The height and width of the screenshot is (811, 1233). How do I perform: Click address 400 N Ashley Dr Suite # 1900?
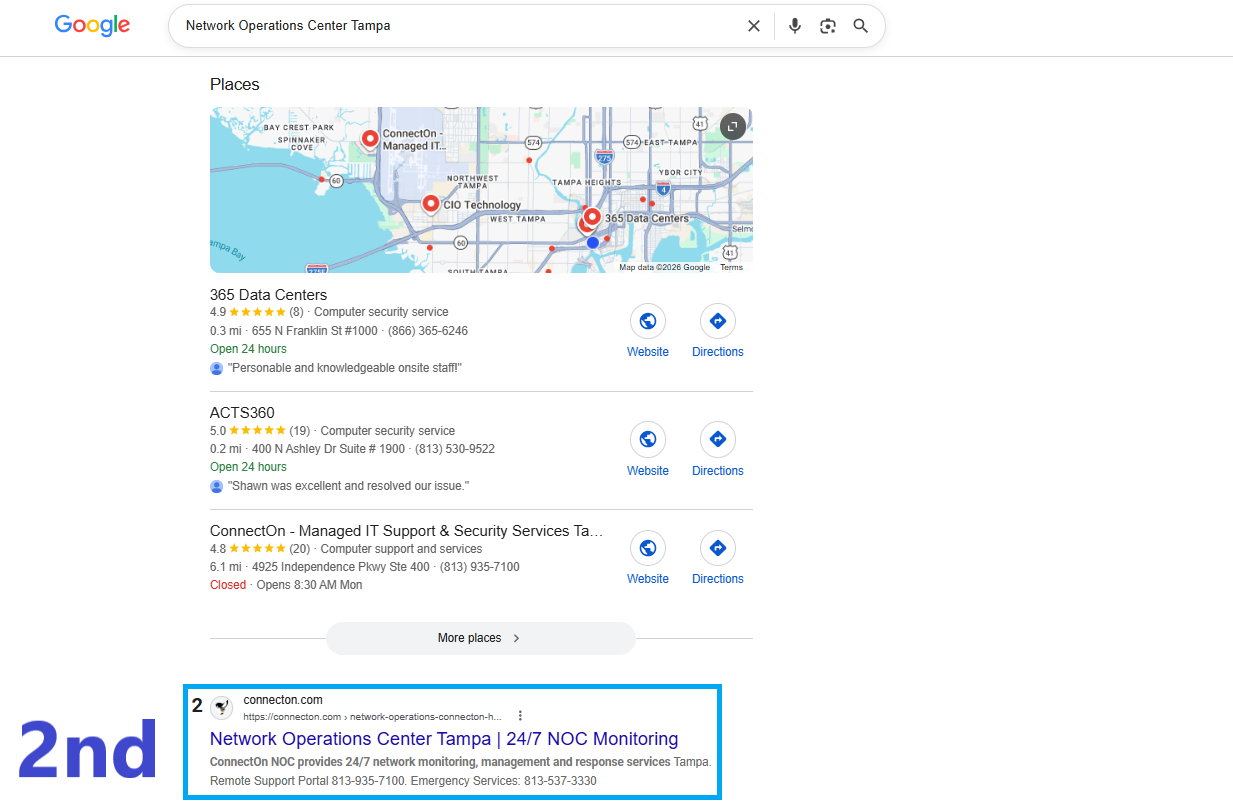click(328, 449)
